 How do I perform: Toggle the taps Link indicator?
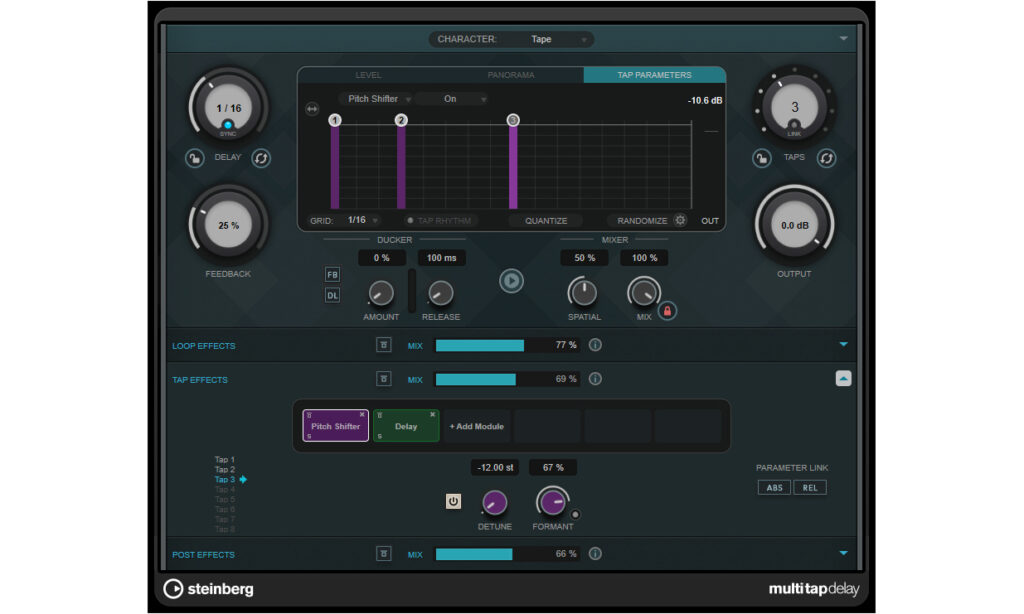pos(794,125)
